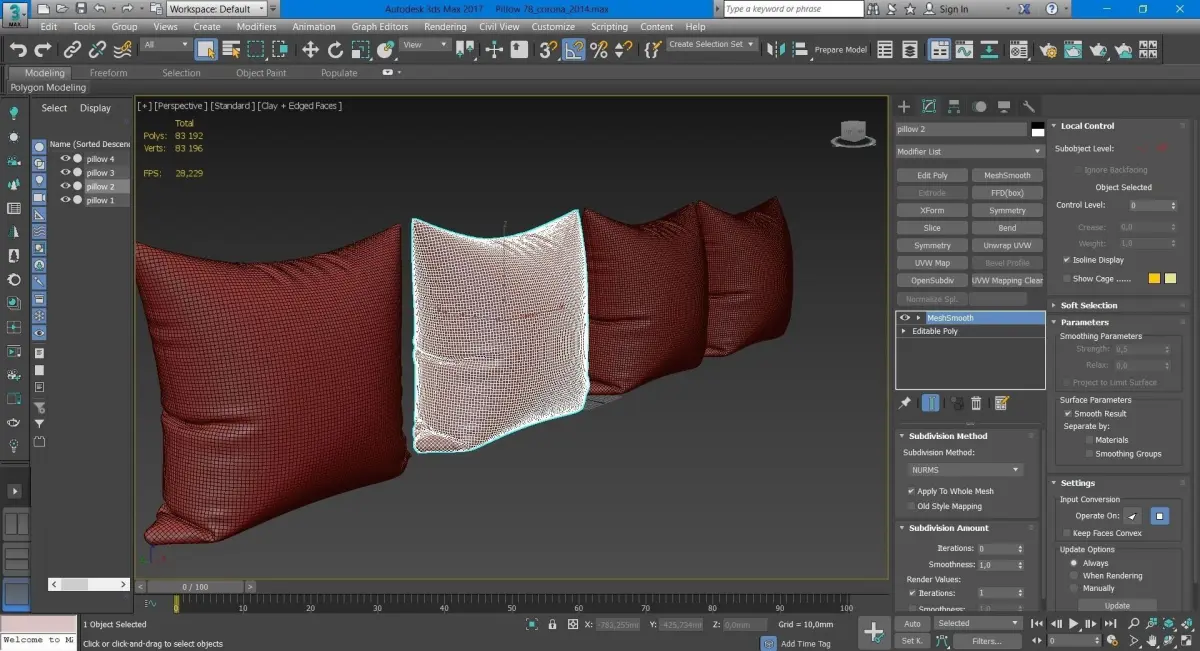Click the orange Show Cage color swatch
This screenshot has height=651, width=1200.
tap(1155, 279)
